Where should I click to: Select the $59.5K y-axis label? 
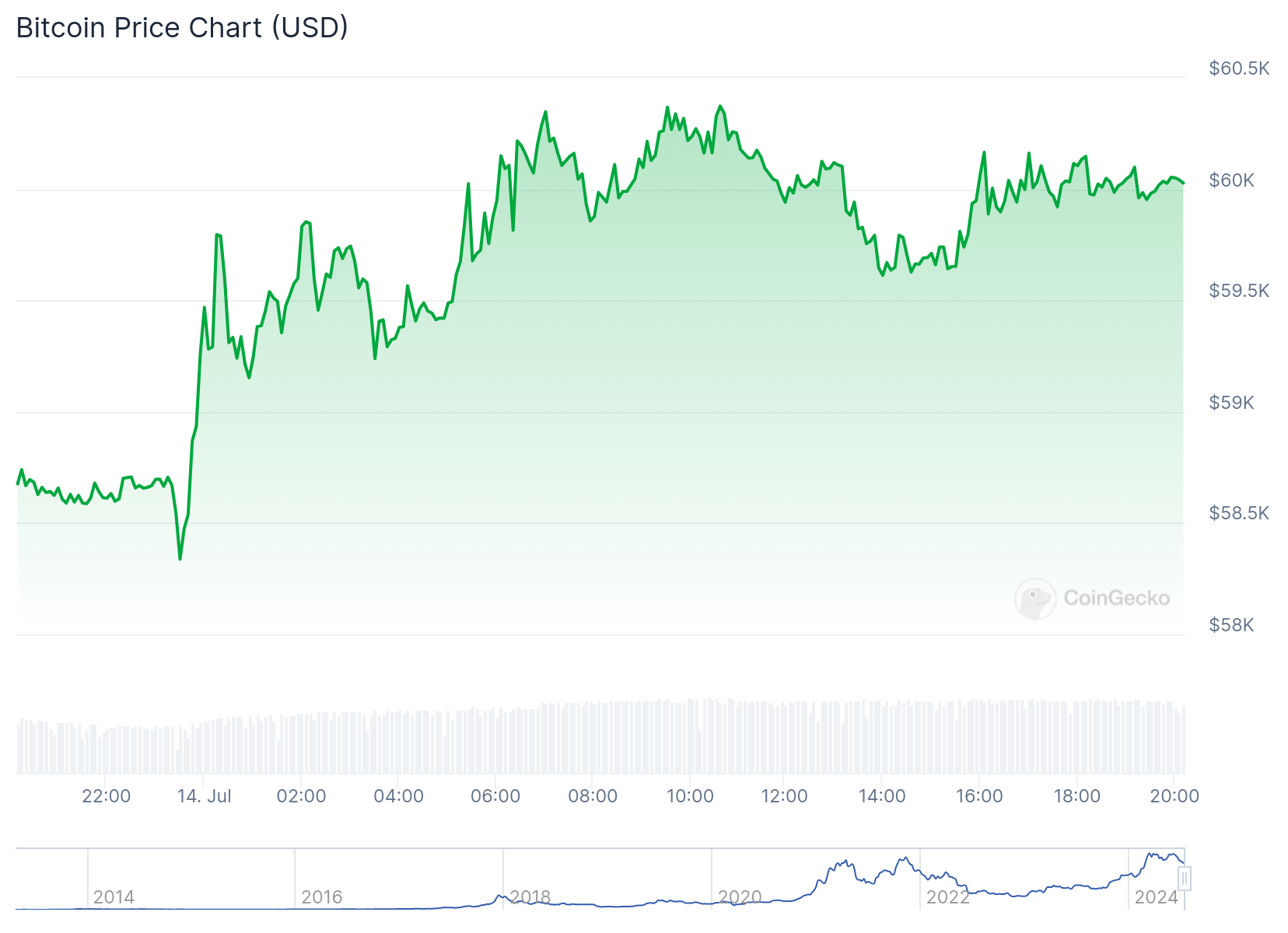tap(1239, 291)
